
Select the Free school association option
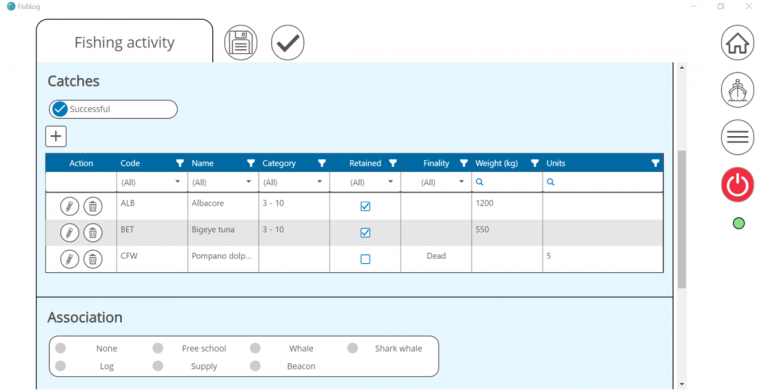[x=158, y=348]
